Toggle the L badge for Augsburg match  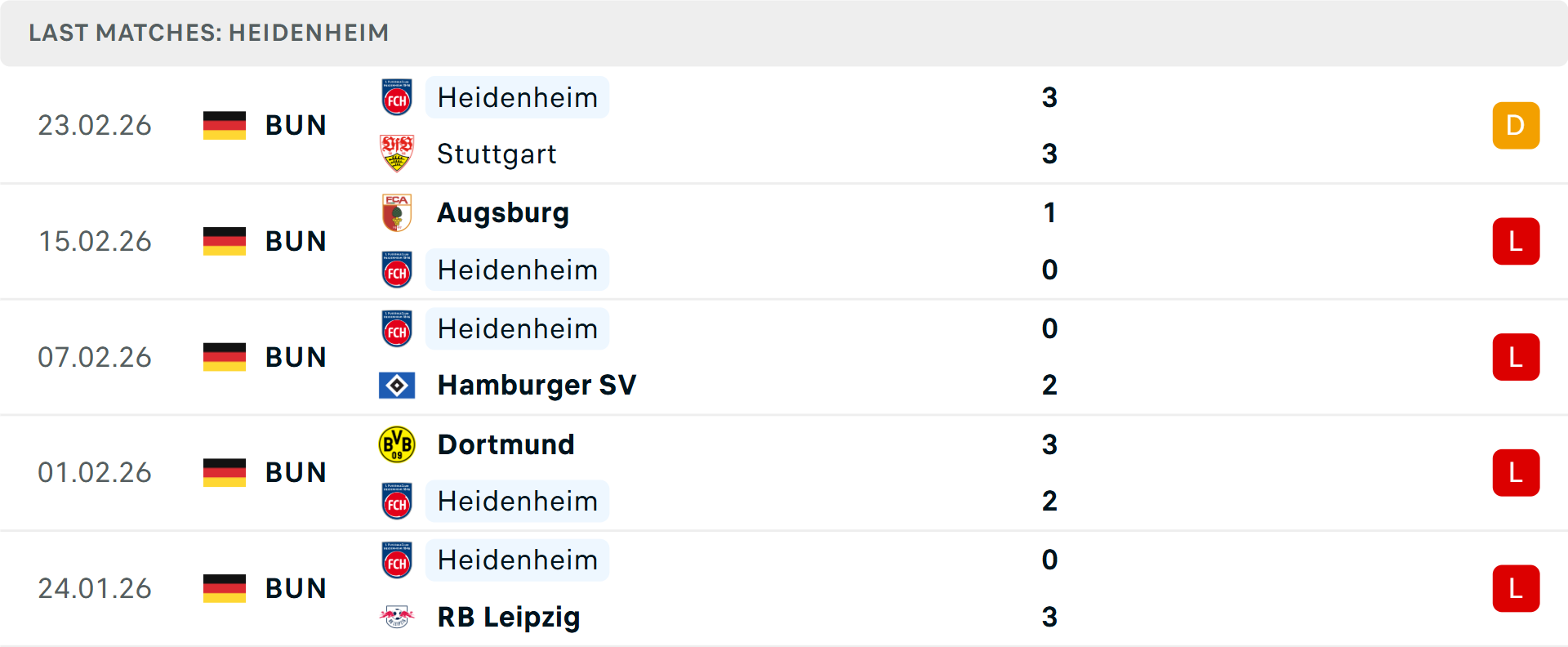tap(1517, 241)
